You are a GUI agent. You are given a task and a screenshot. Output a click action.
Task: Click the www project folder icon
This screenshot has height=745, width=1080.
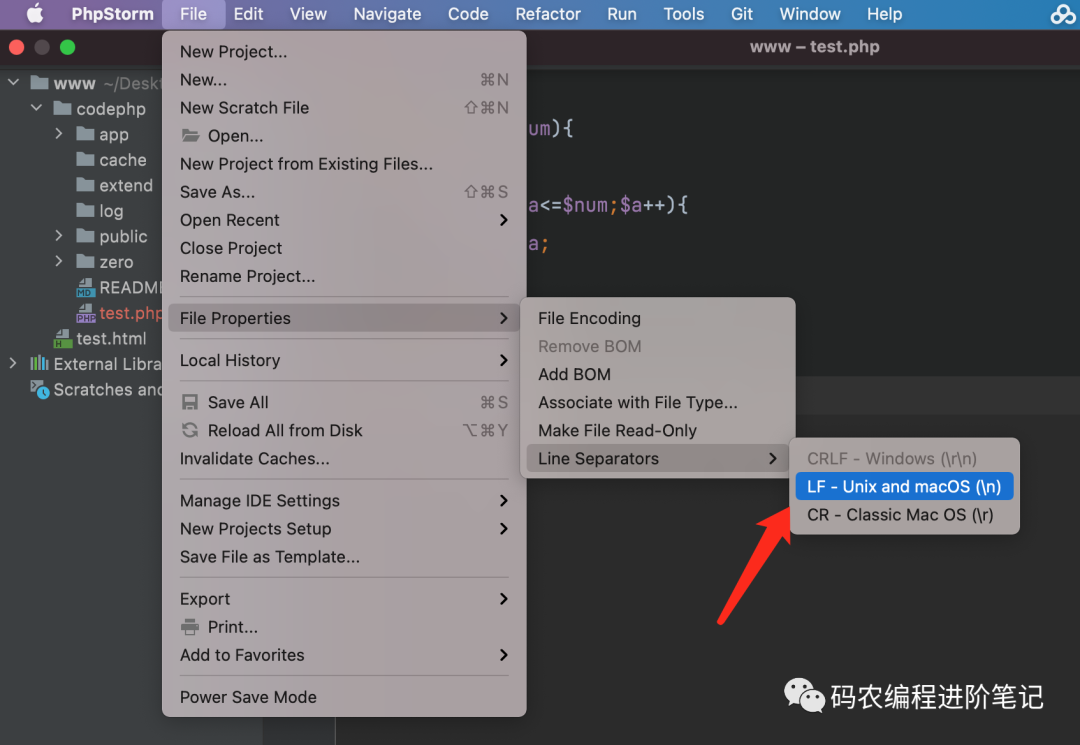coord(40,83)
